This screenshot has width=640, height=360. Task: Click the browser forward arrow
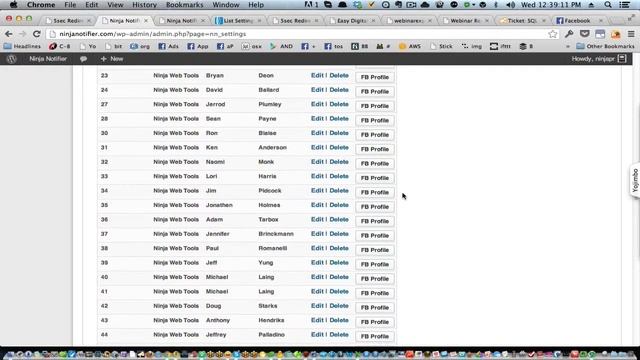[x=22, y=34]
